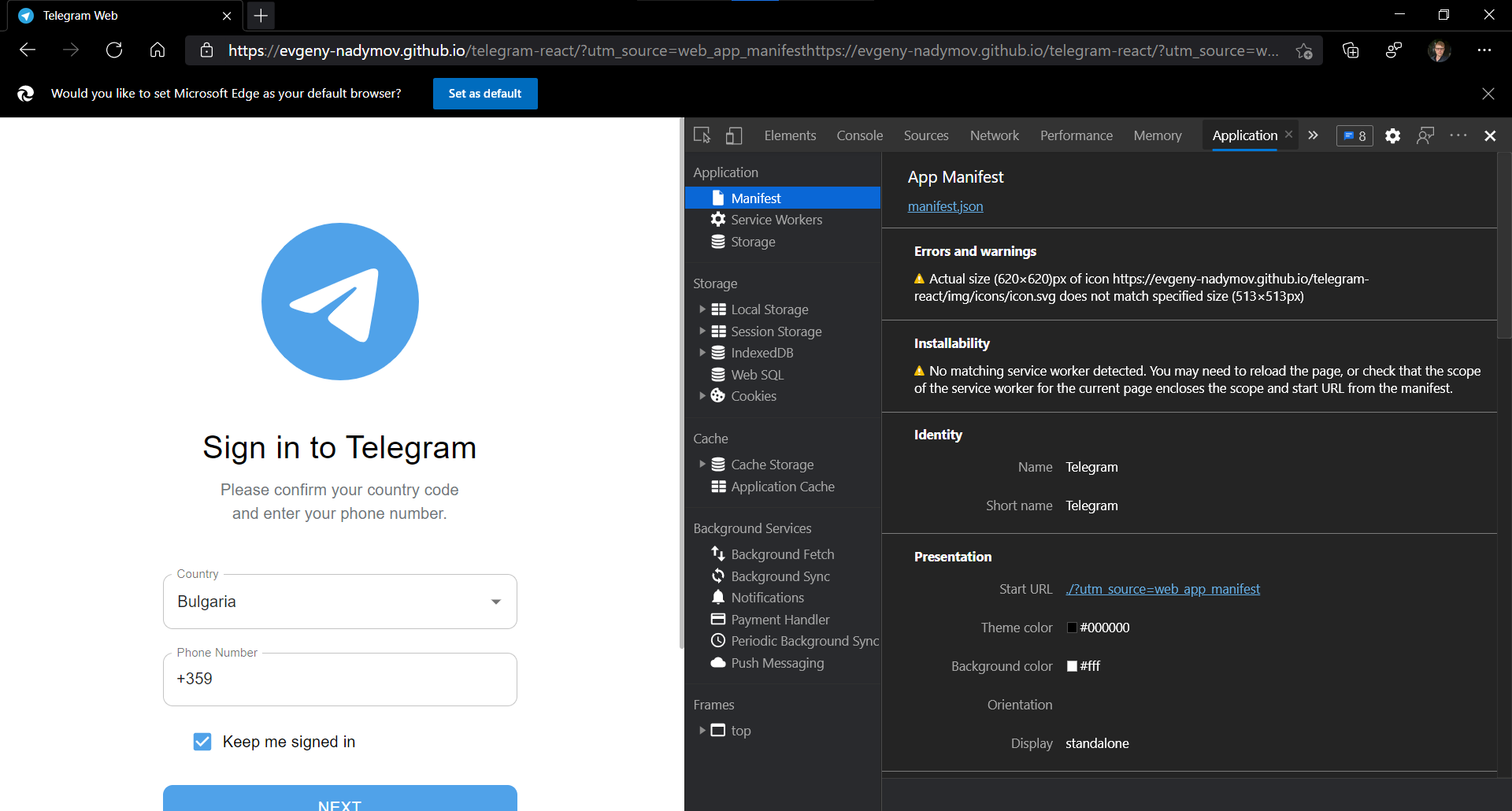Viewport: 1512px width, 811px height.
Task: Open Background Fetch service
Action: (783, 554)
